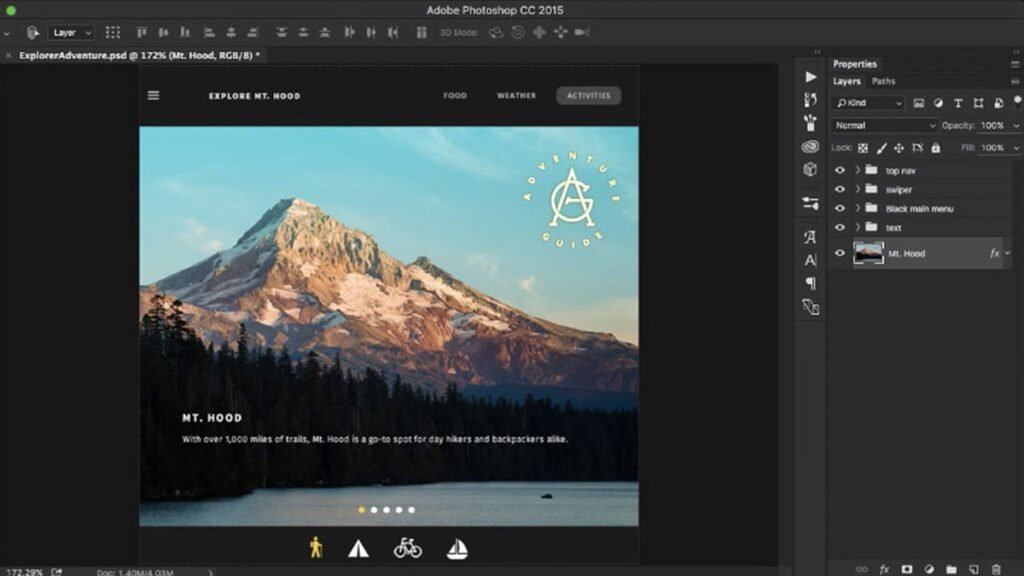Switch to the Paths tab
The height and width of the screenshot is (576, 1024).
tap(883, 82)
